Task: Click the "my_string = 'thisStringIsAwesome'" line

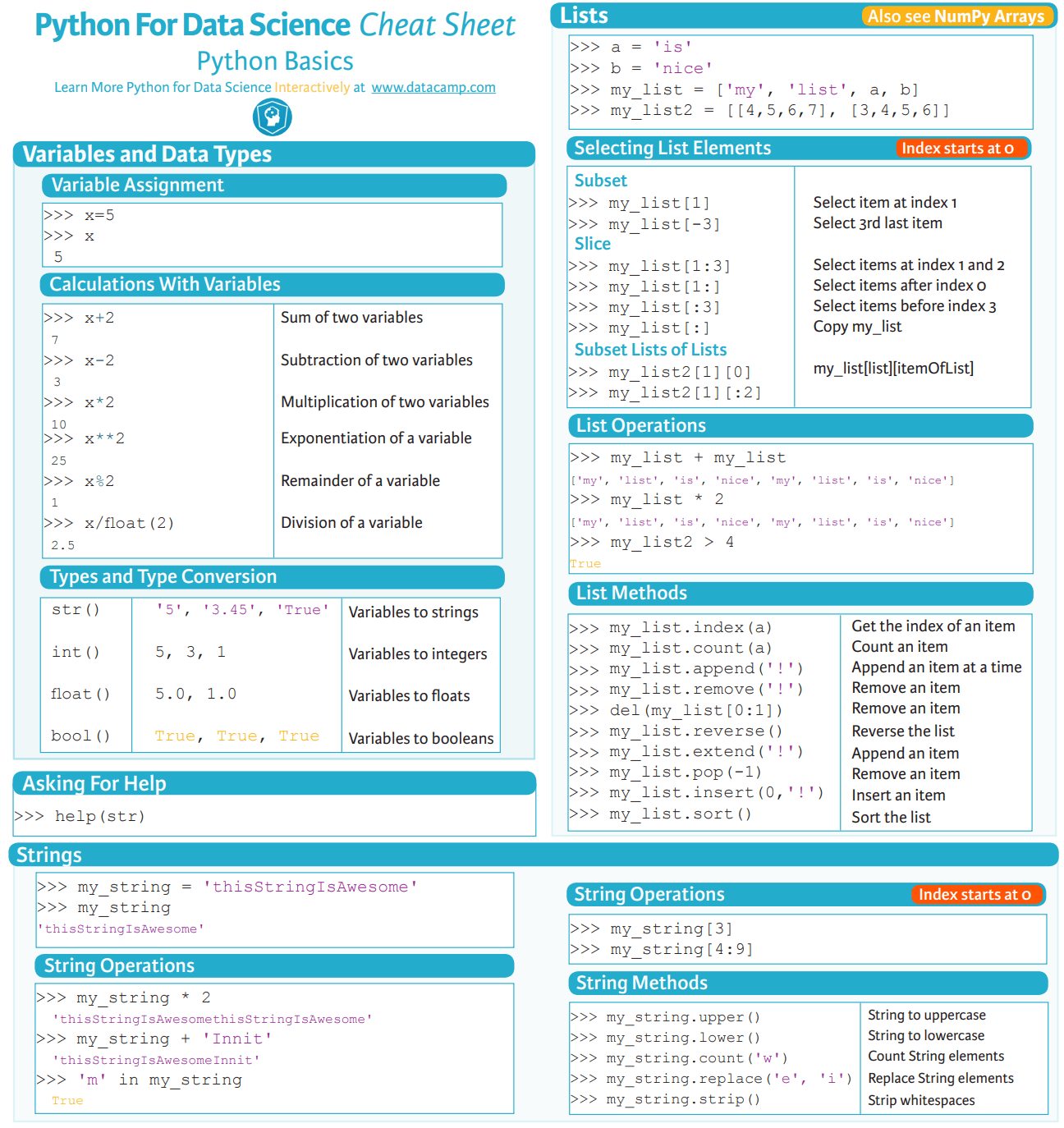Action: 227,887
